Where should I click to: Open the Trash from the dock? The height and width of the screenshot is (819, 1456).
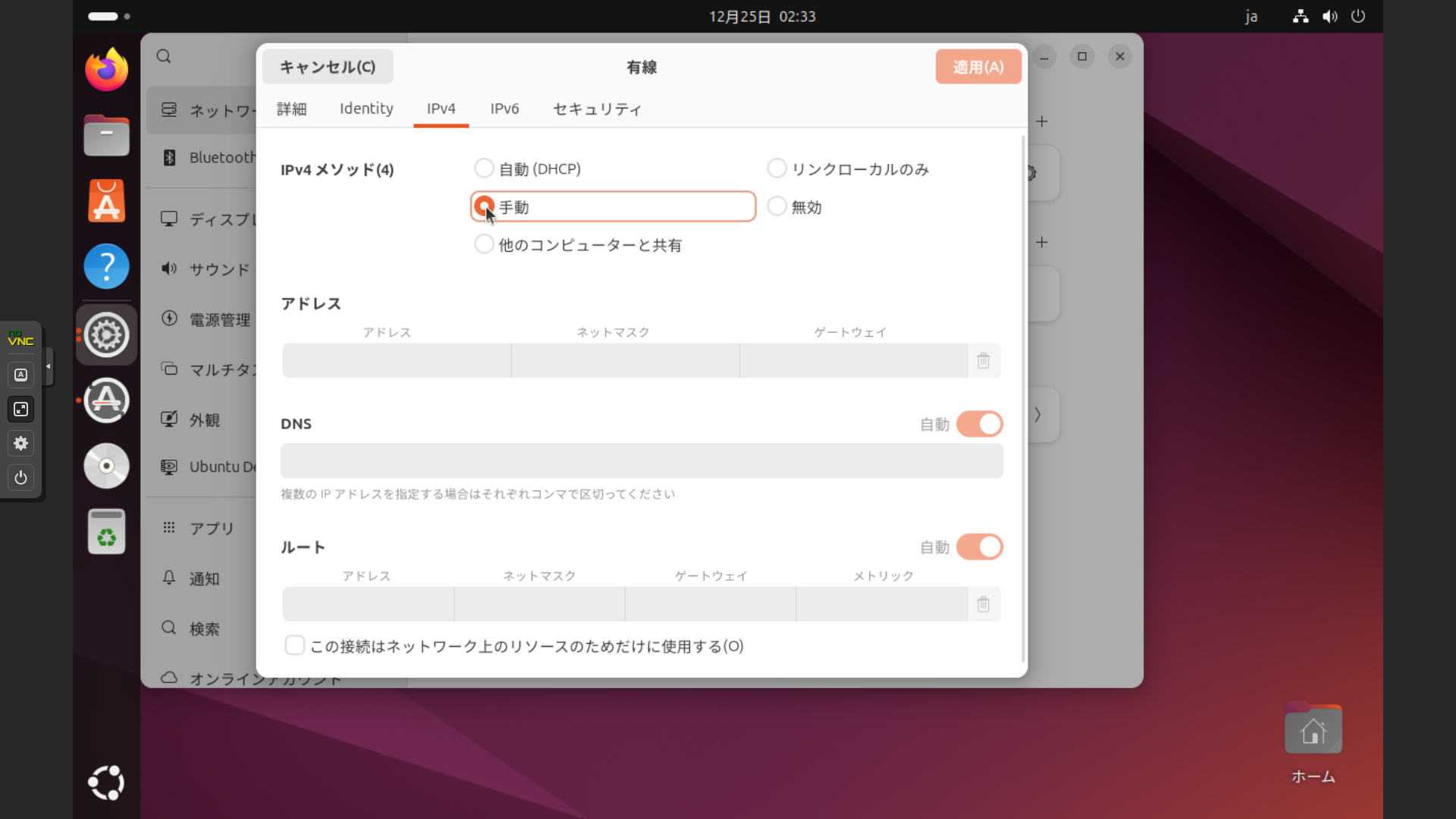tap(106, 532)
